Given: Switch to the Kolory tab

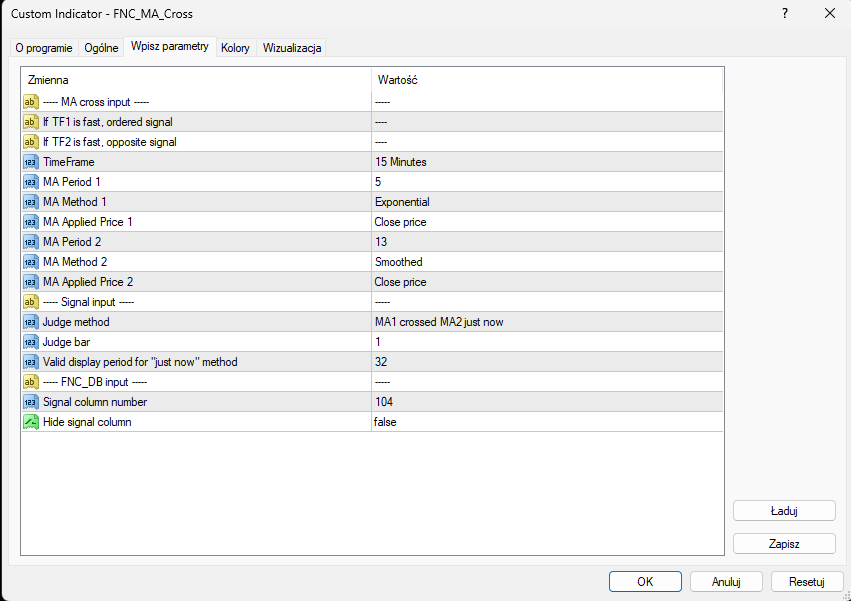Looking at the screenshot, I should 236,48.
